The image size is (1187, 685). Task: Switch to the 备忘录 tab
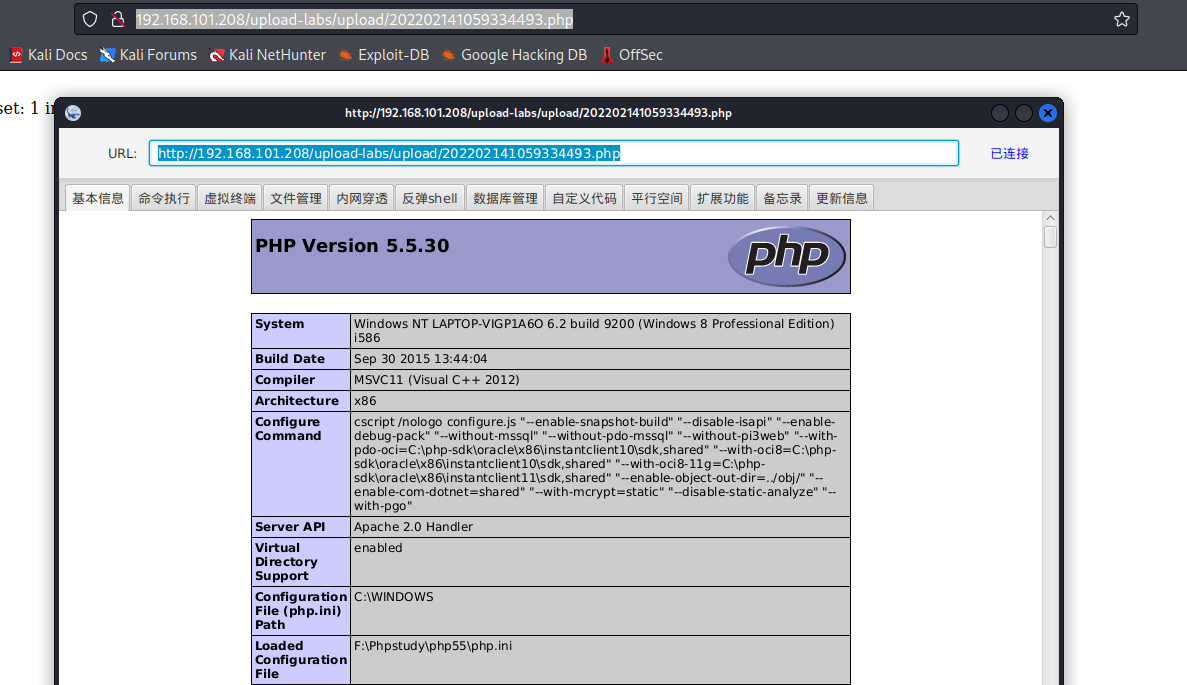click(x=782, y=198)
